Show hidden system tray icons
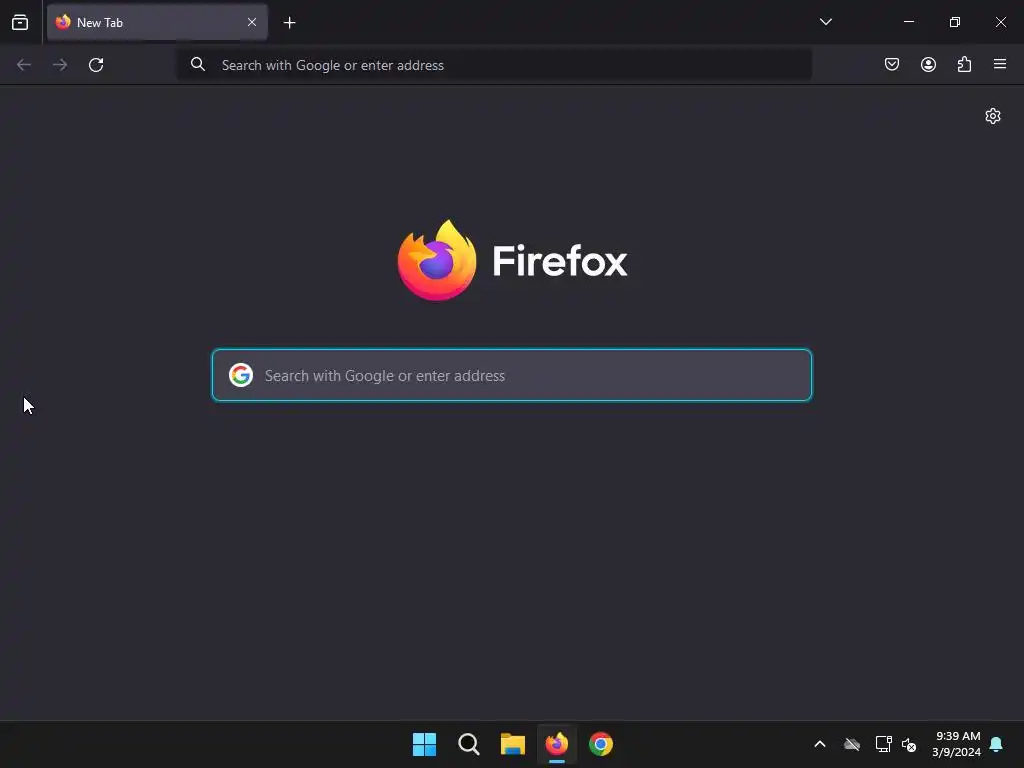This screenshot has width=1024, height=768. [x=820, y=744]
